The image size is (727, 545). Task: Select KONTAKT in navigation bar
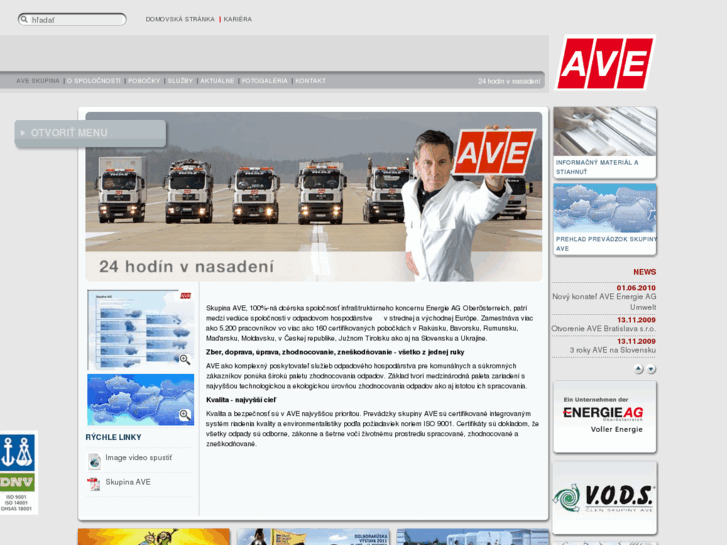tap(311, 81)
